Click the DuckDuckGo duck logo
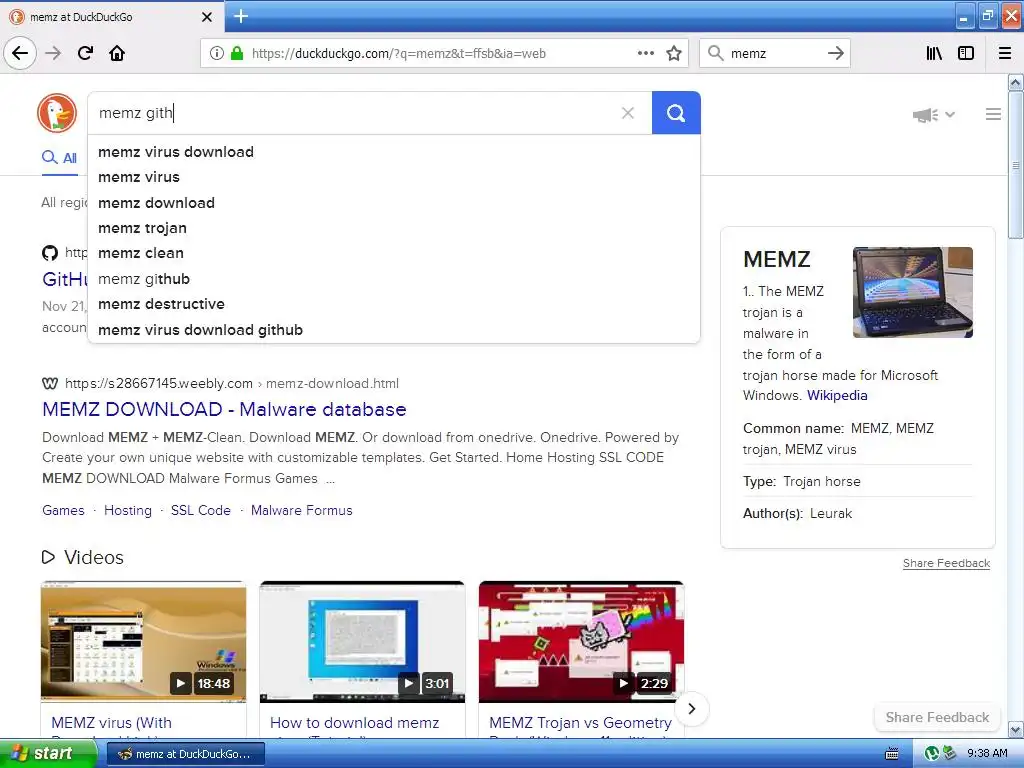This screenshot has height=768, width=1024. [x=57, y=113]
